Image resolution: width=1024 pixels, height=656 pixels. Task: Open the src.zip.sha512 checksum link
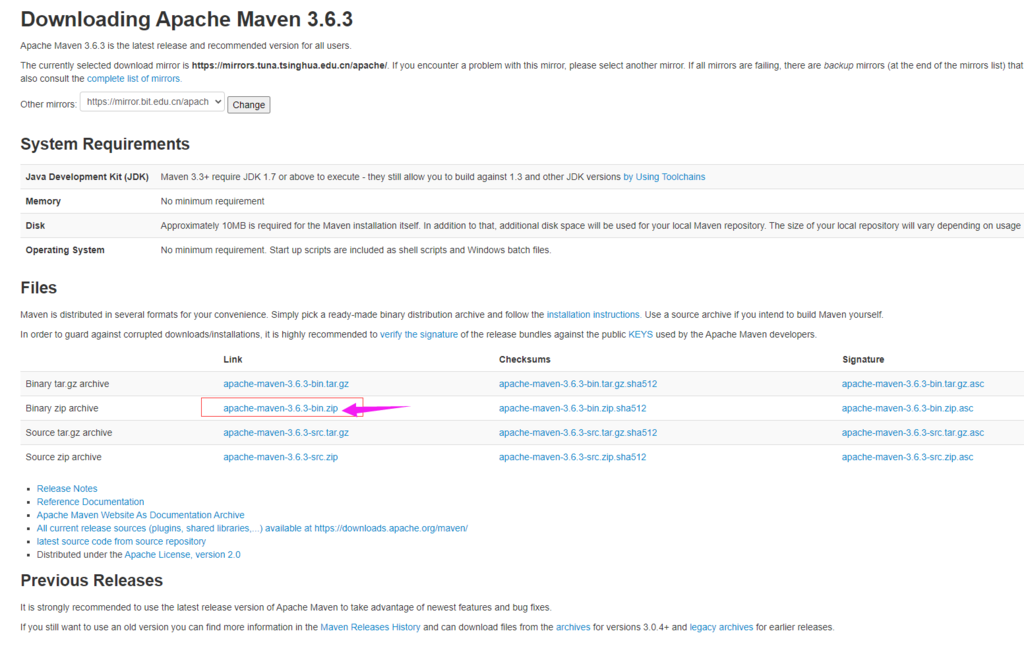click(573, 457)
